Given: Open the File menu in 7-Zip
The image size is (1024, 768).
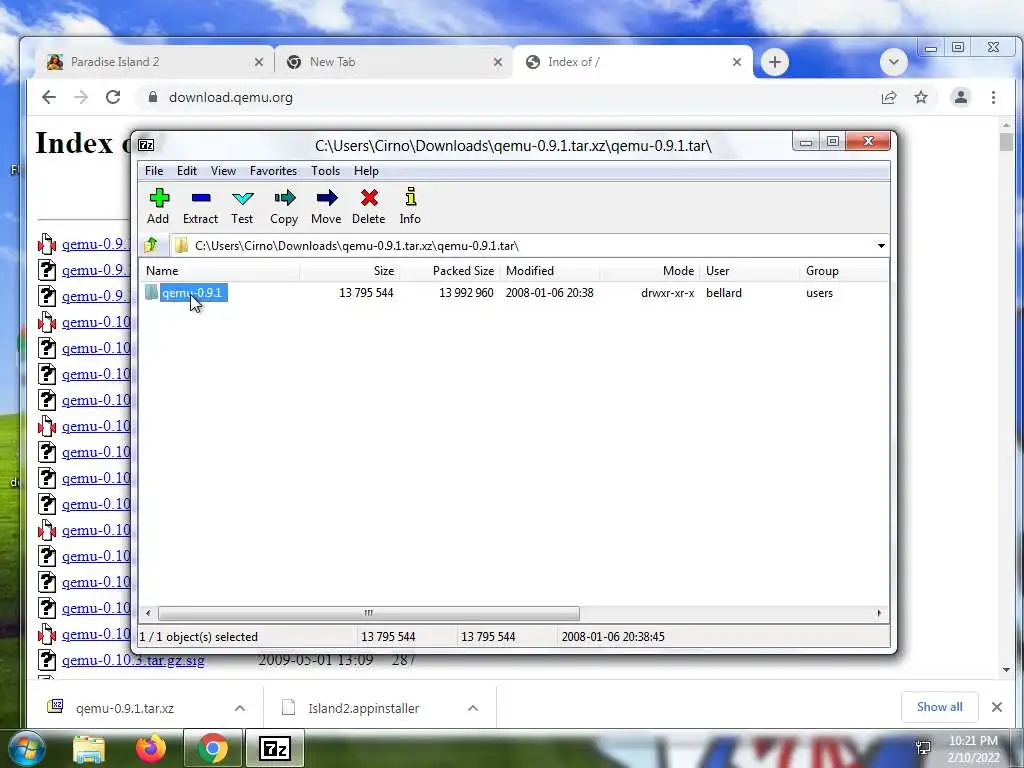Looking at the screenshot, I should point(154,170).
